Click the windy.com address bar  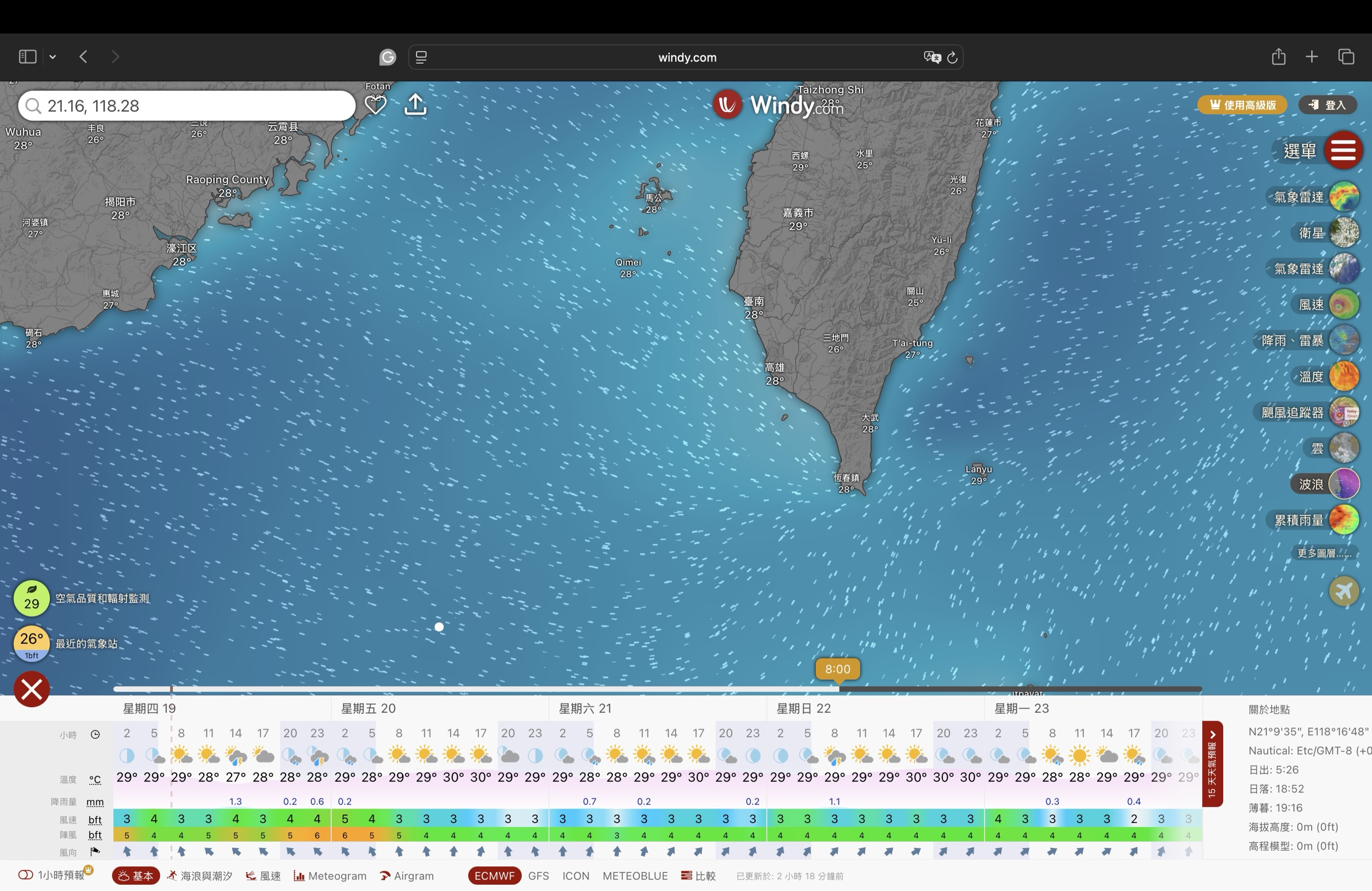click(x=686, y=57)
